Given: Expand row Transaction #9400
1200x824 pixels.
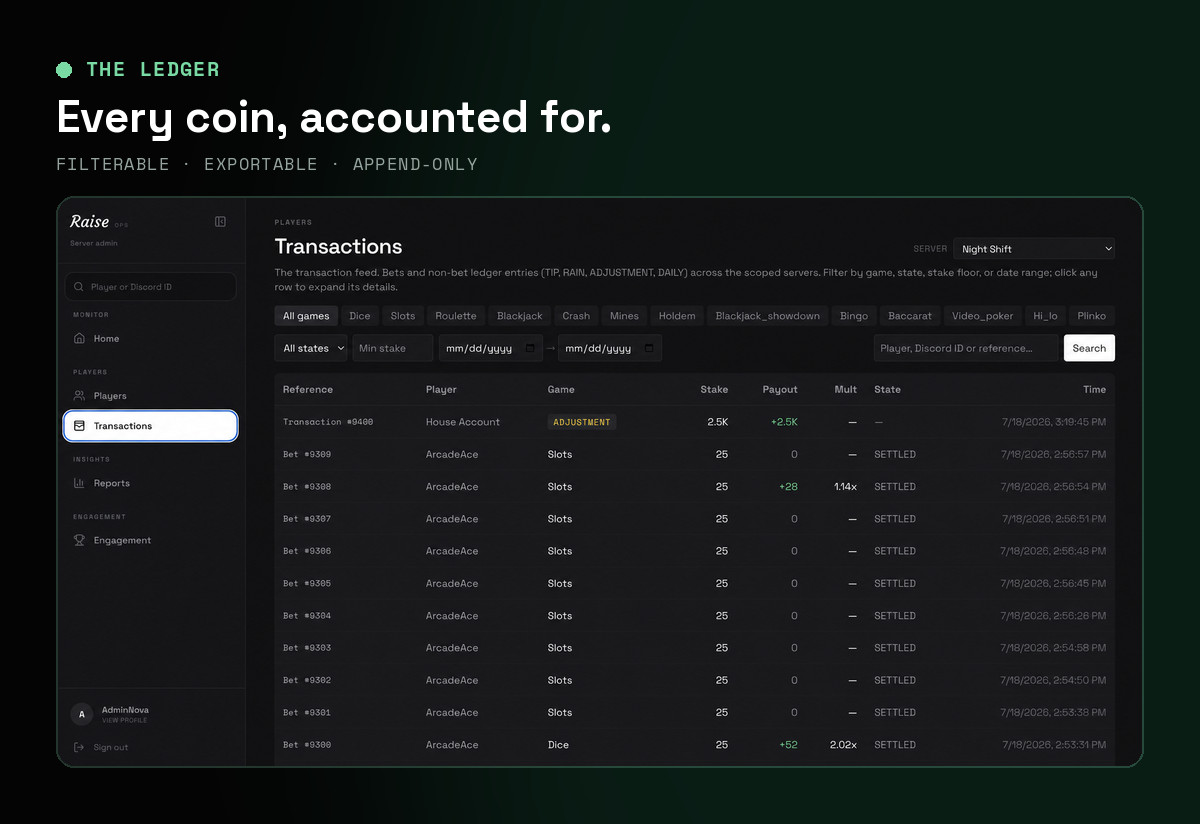Looking at the screenshot, I should [x=694, y=422].
